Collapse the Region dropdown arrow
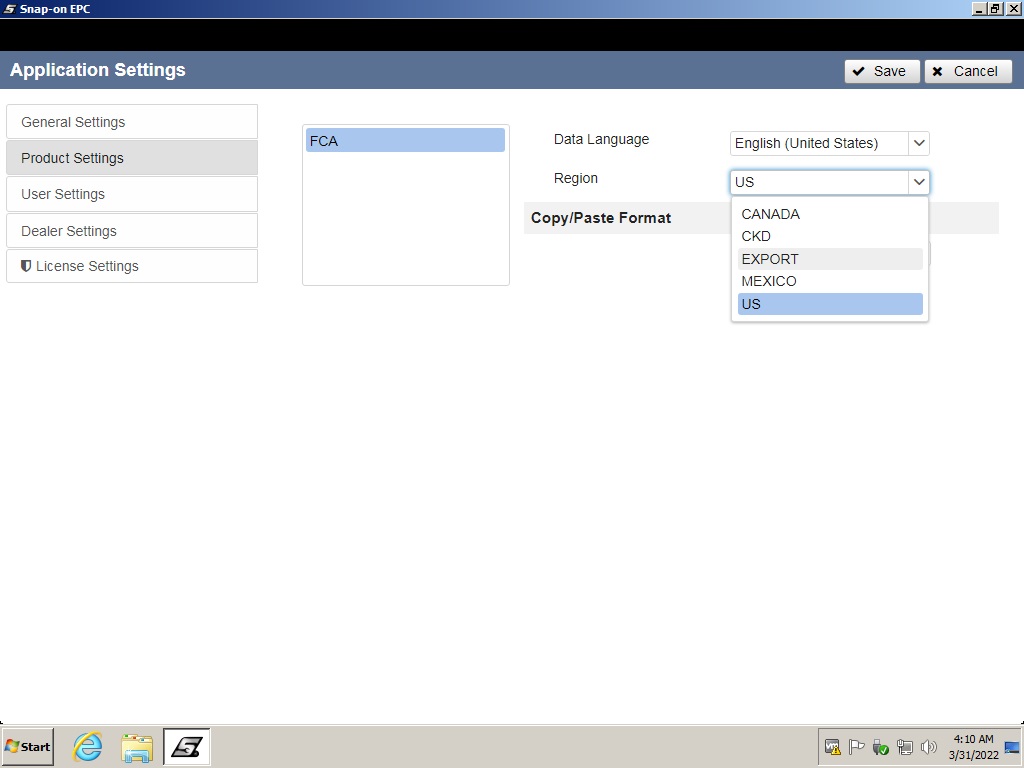The width and height of the screenshot is (1024, 768). (x=919, y=182)
